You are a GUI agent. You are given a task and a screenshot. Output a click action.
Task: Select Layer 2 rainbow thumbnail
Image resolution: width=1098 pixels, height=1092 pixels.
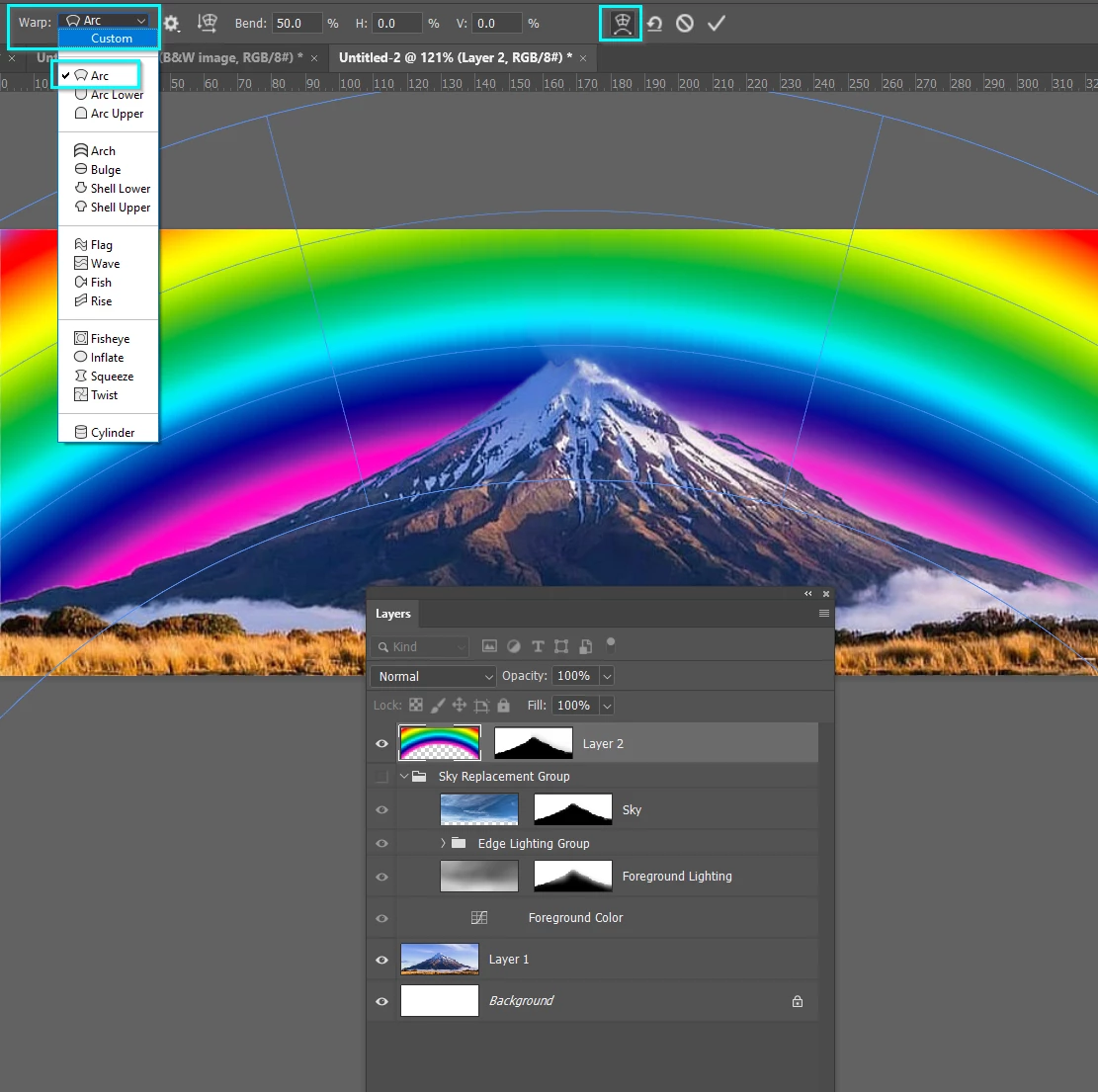click(x=440, y=743)
